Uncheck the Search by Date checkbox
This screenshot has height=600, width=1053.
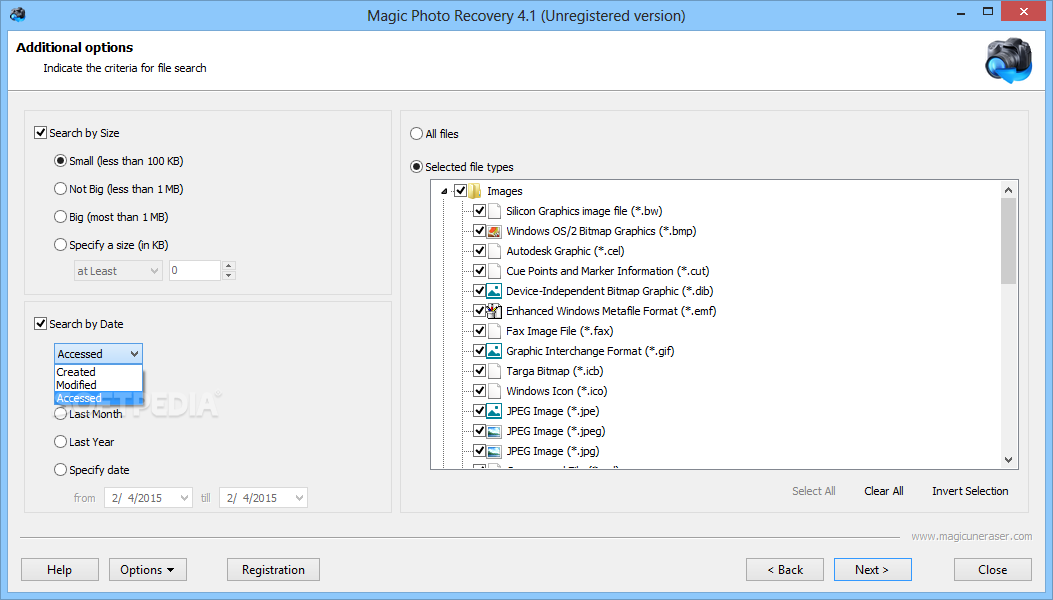pos(40,324)
